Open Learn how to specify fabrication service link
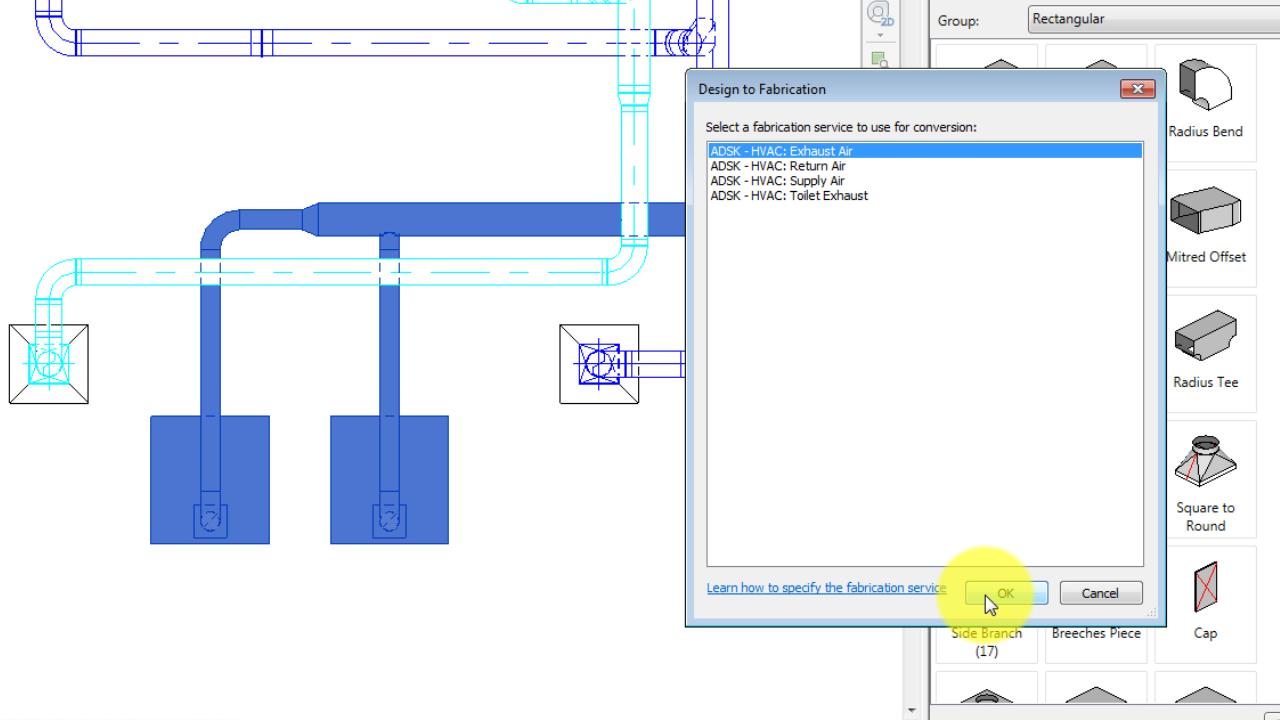 coord(826,588)
